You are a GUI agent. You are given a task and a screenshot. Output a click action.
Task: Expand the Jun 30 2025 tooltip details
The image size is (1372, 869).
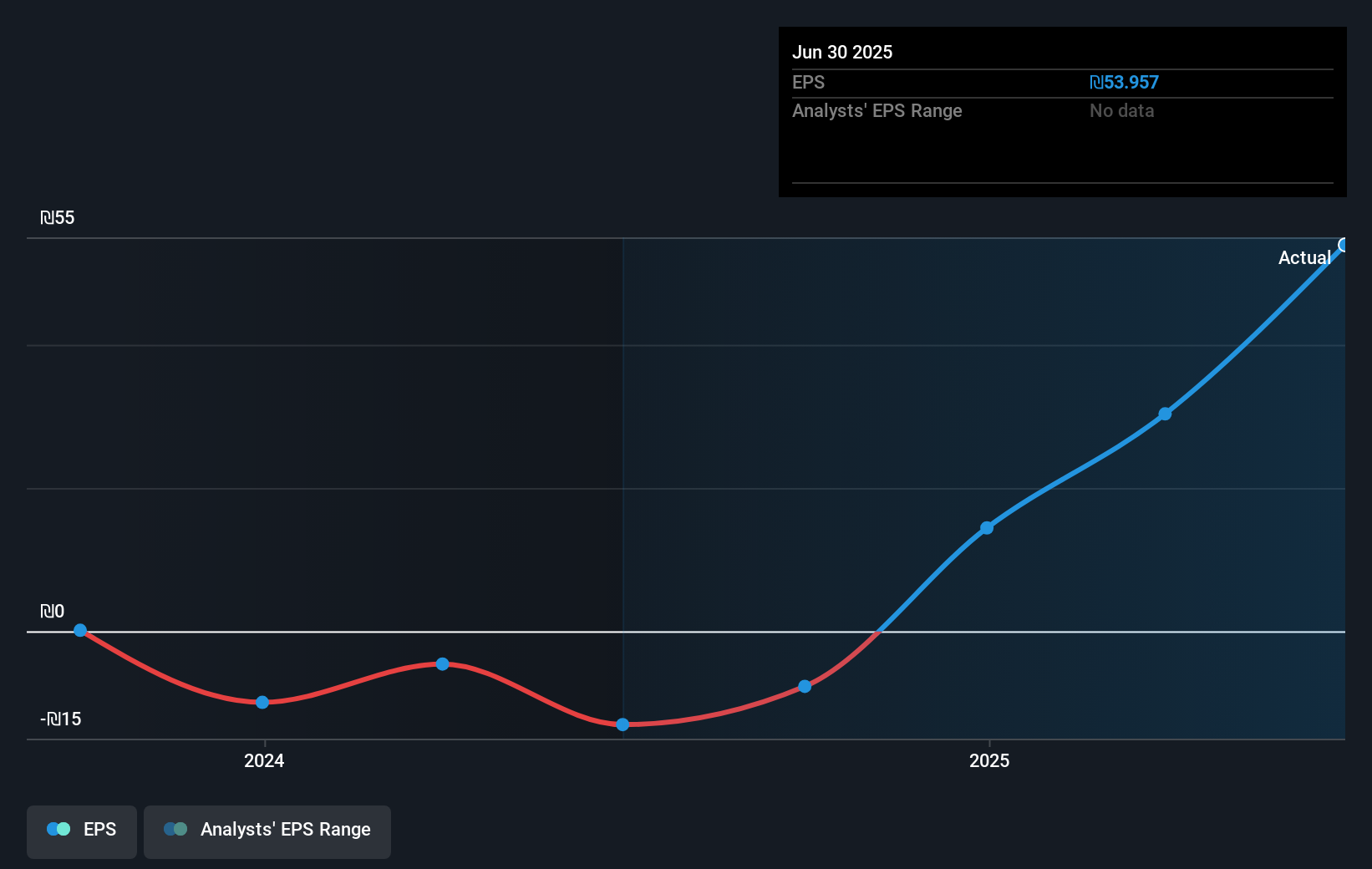click(1062, 52)
